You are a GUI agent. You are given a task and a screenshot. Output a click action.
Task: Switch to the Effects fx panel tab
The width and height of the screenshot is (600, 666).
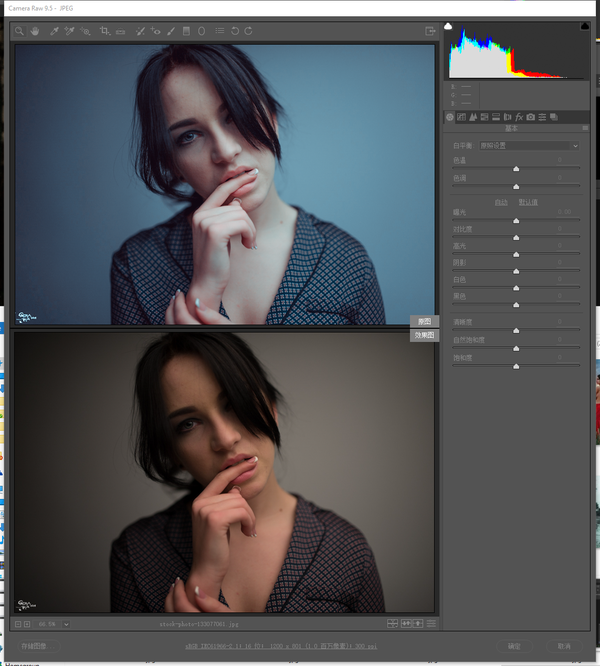tap(519, 117)
